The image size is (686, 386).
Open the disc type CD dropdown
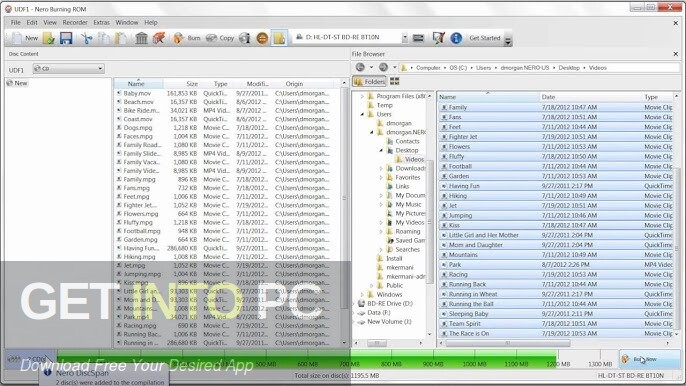point(68,68)
